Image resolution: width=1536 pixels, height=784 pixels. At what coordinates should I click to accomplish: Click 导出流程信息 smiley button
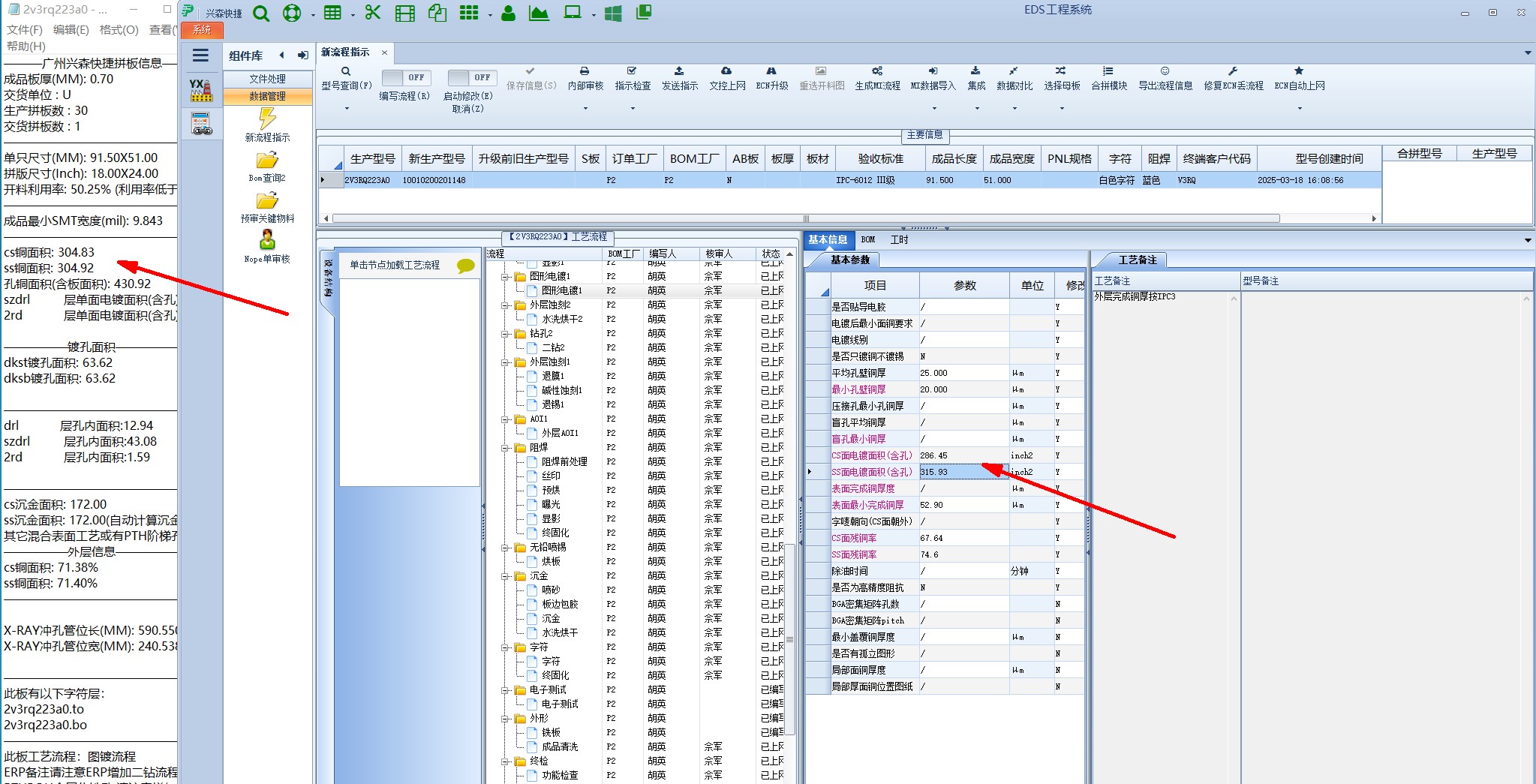[x=1165, y=79]
